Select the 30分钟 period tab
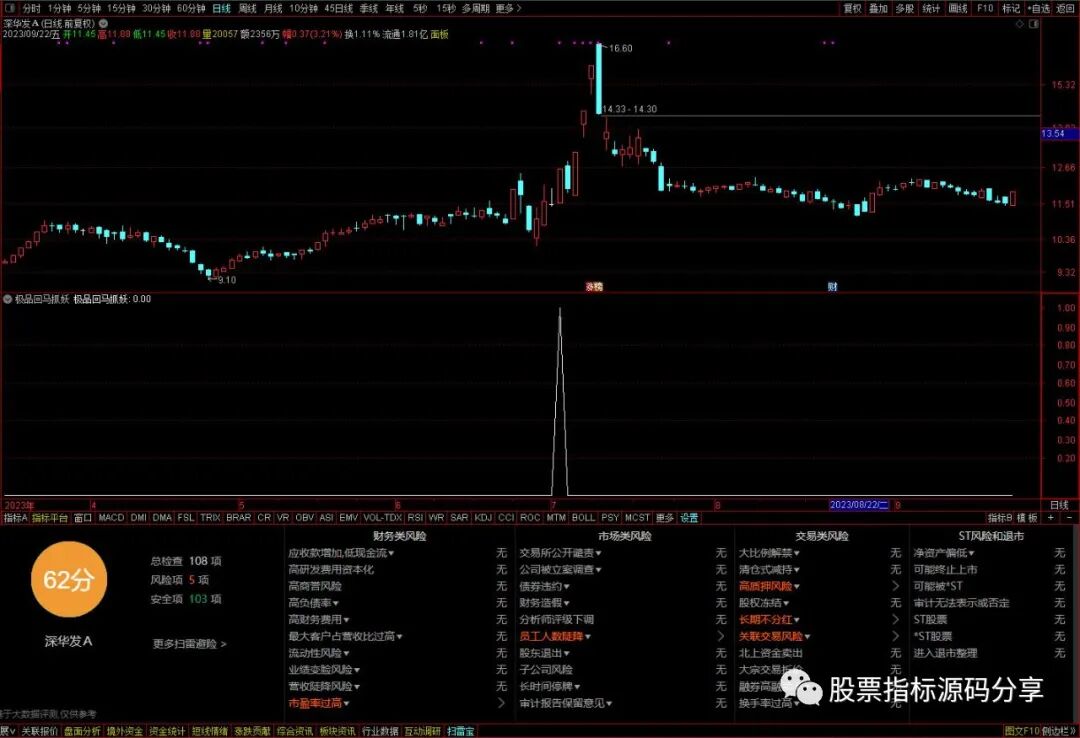The width and height of the screenshot is (1080, 738). [x=157, y=8]
